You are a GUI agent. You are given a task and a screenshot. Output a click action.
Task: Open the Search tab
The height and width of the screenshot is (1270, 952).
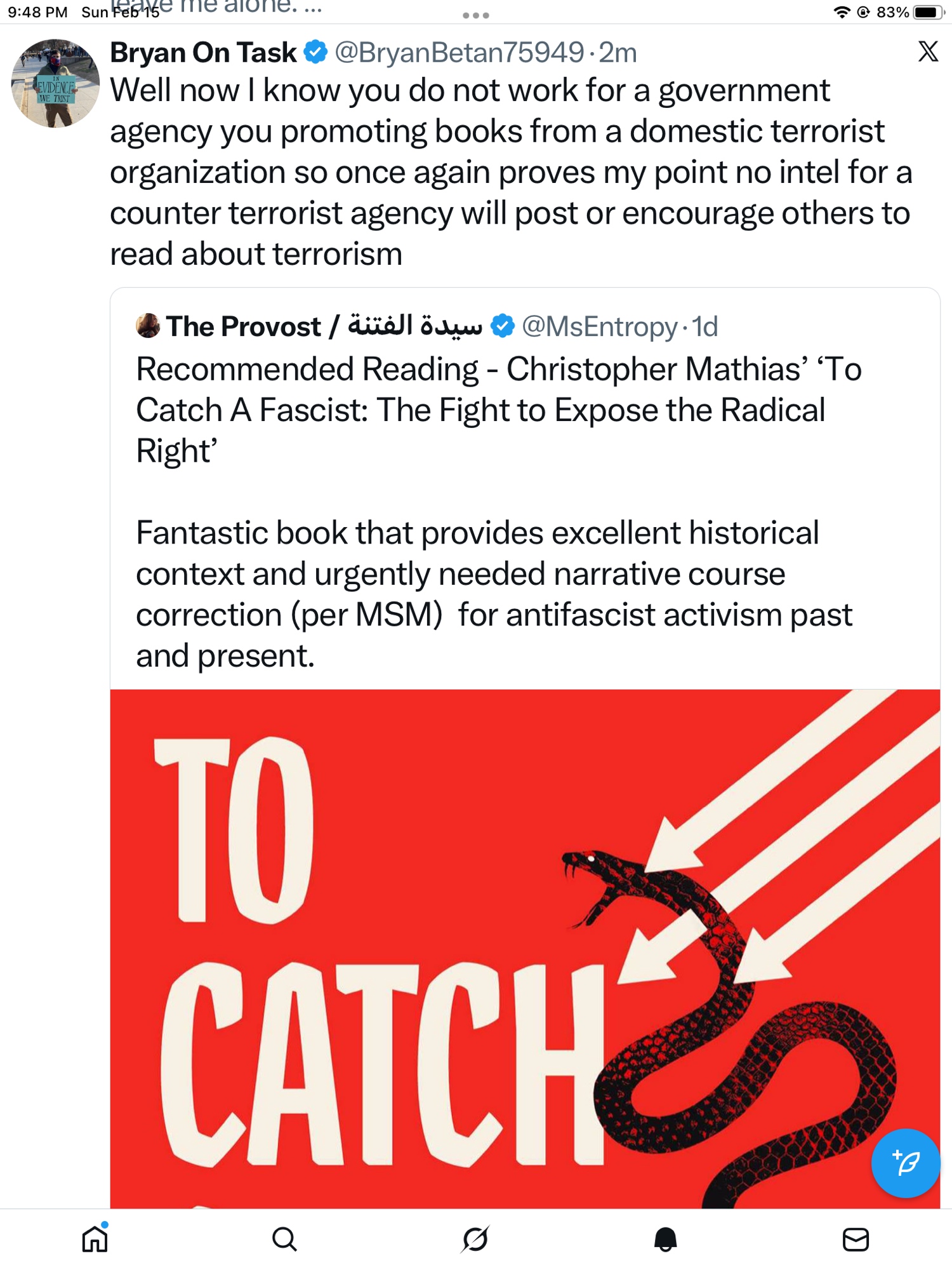[x=284, y=1239]
